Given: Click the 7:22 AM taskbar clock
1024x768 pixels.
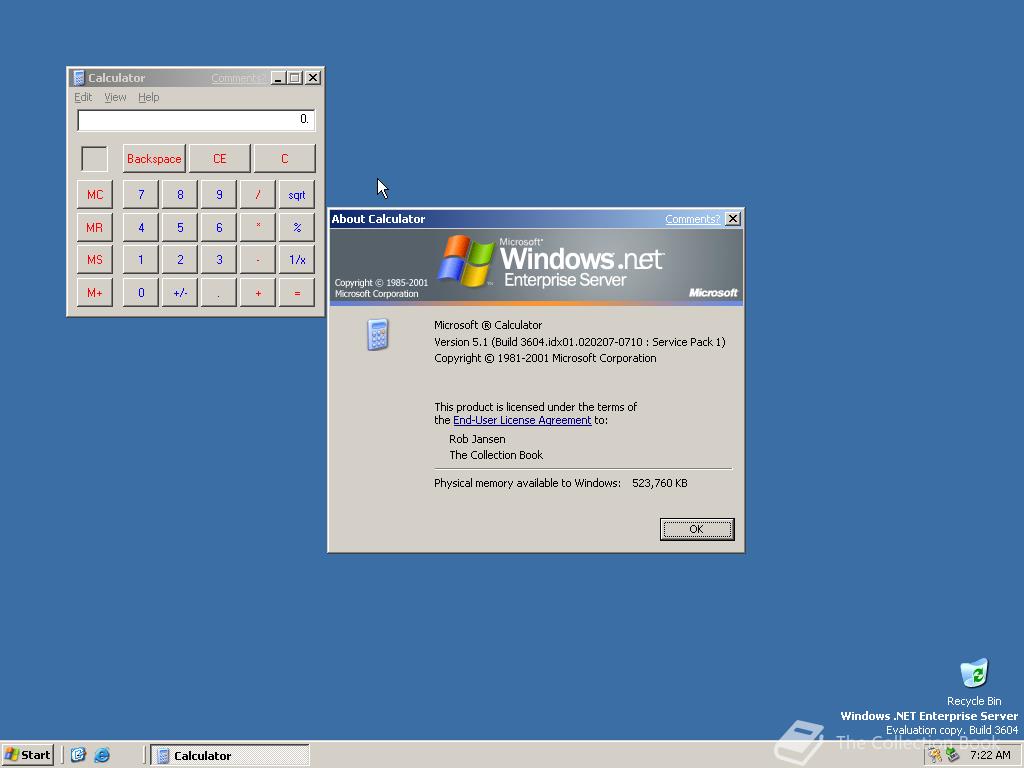Looking at the screenshot, I should (990, 755).
